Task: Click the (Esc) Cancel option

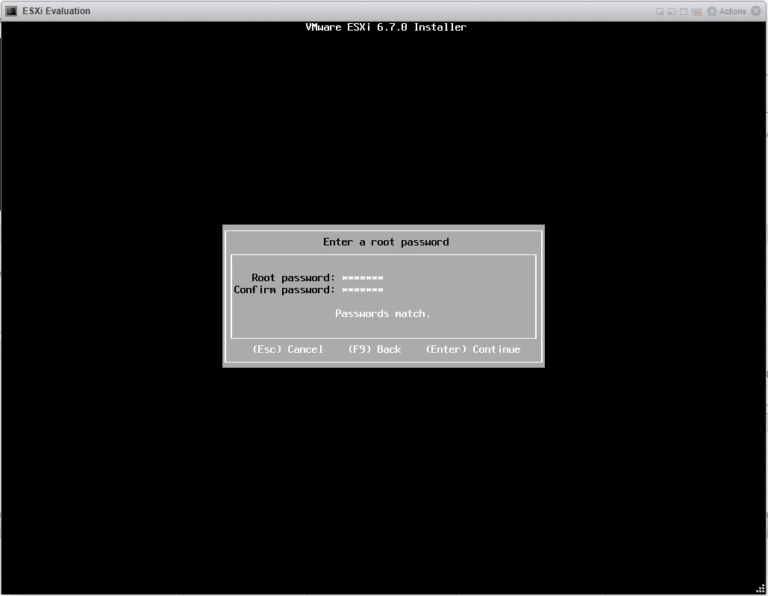Action: click(x=288, y=349)
